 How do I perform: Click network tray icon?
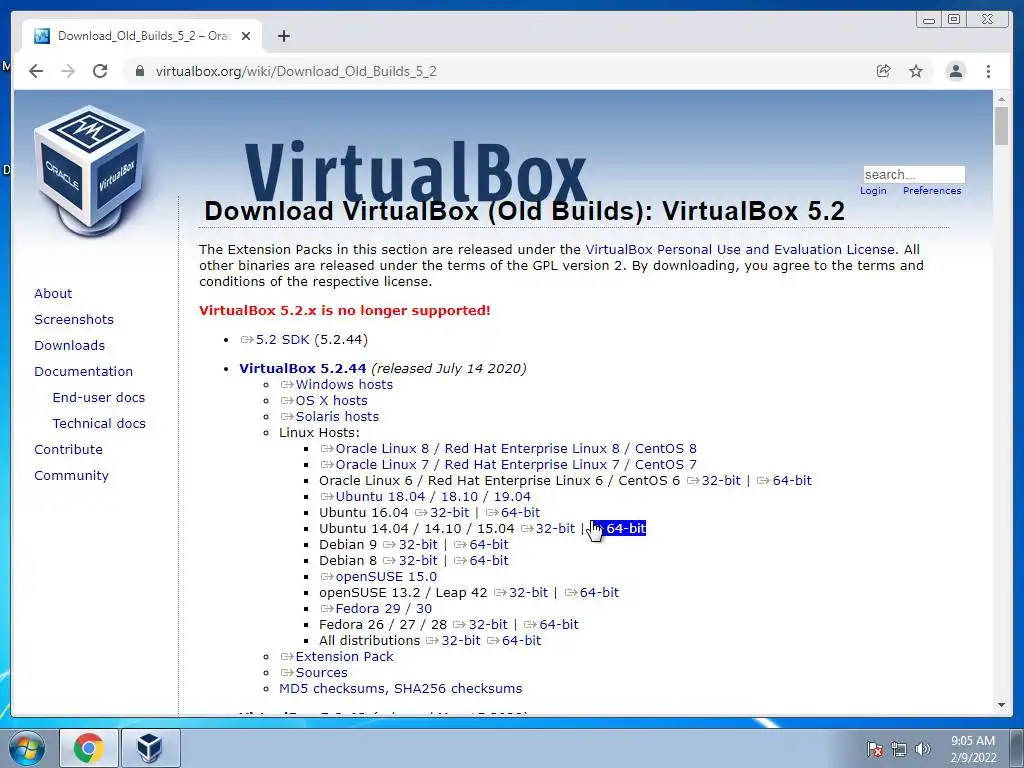click(899, 749)
